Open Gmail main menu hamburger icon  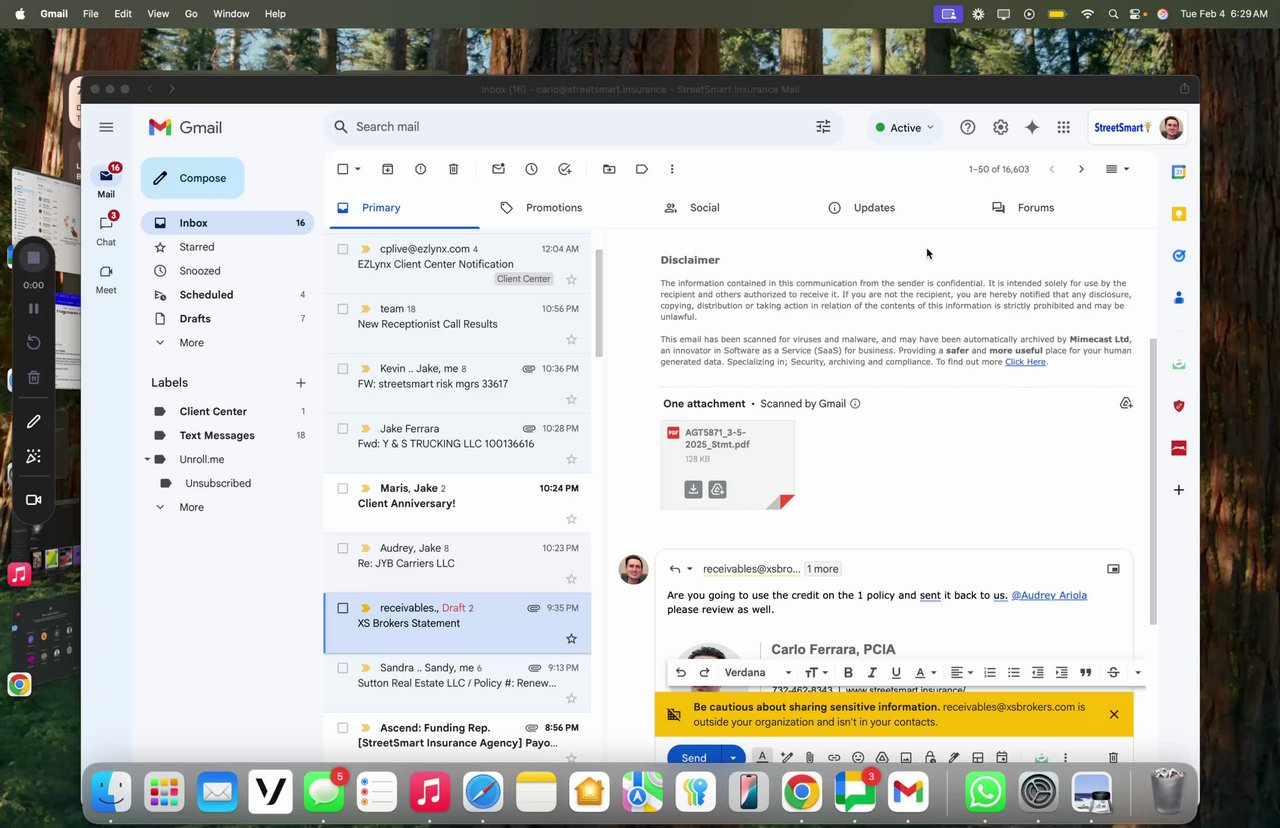click(x=106, y=127)
